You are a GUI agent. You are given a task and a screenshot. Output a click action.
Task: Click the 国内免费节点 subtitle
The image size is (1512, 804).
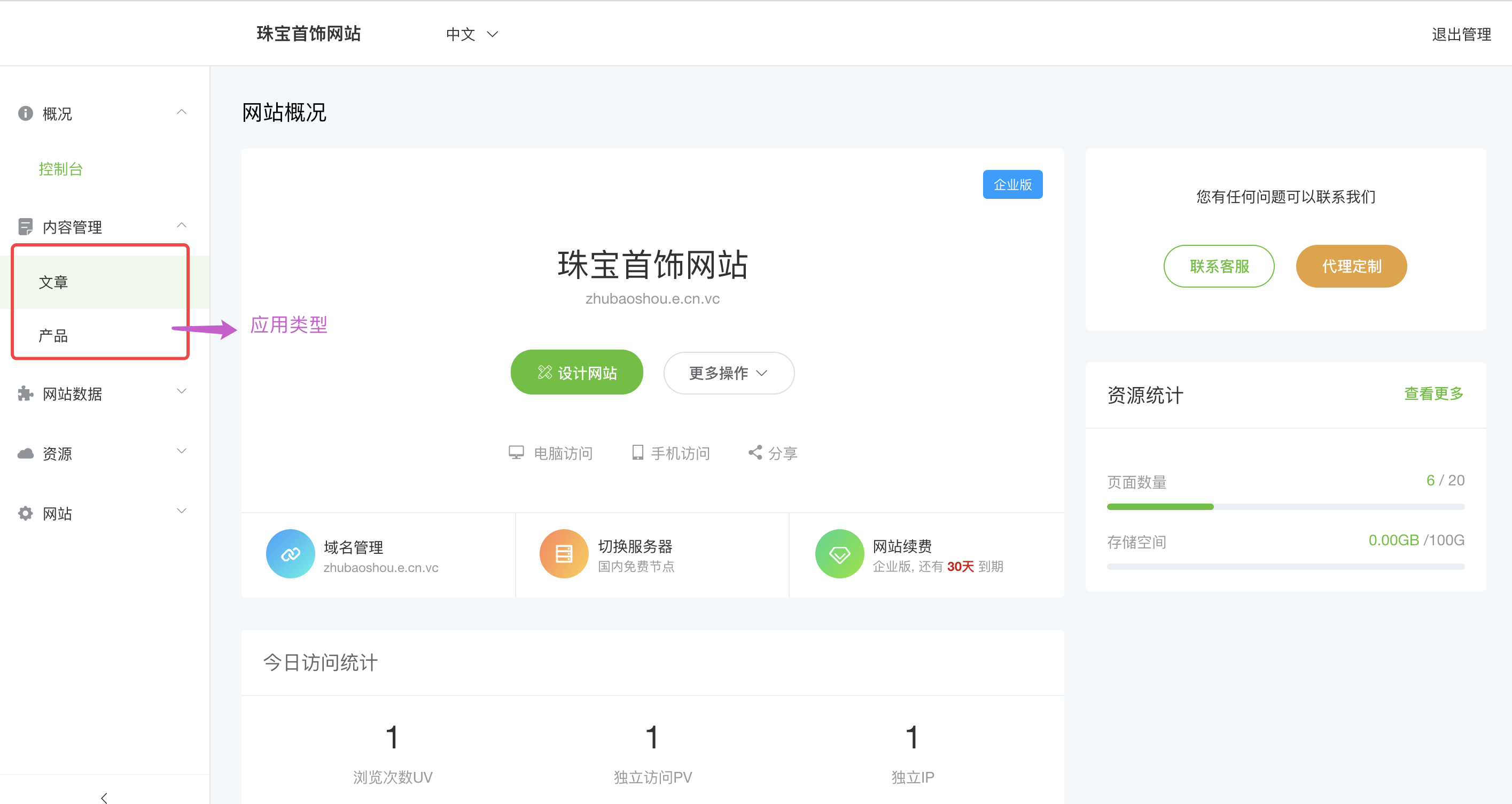coord(636,566)
